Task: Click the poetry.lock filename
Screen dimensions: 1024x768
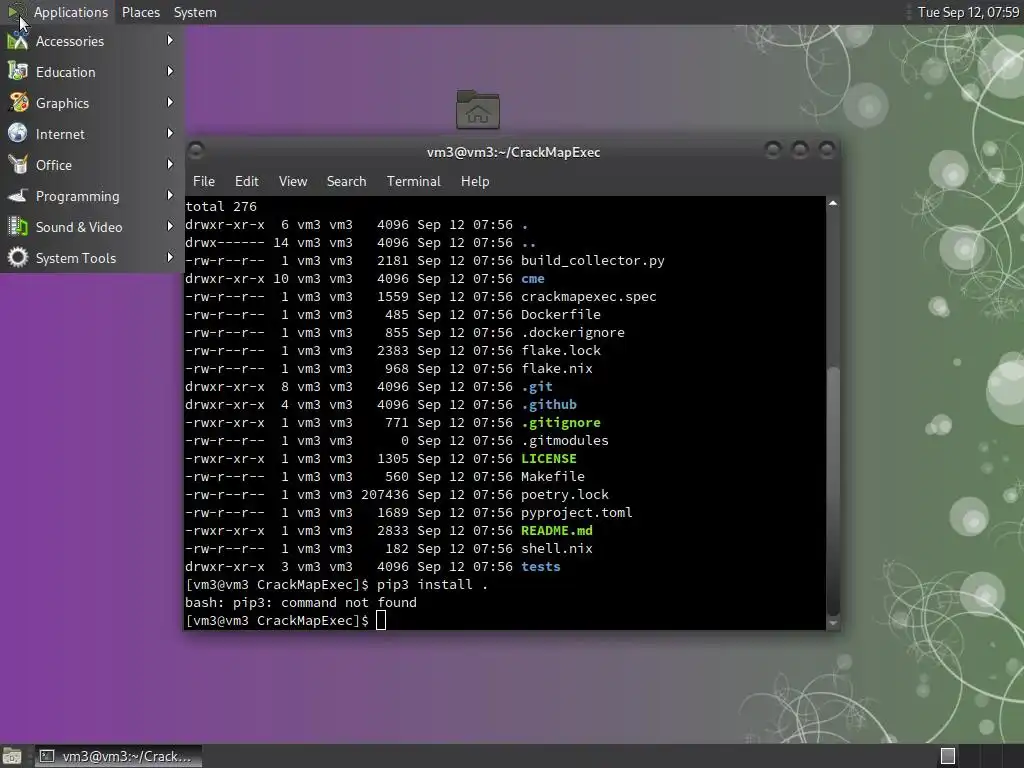Action: 564,494
